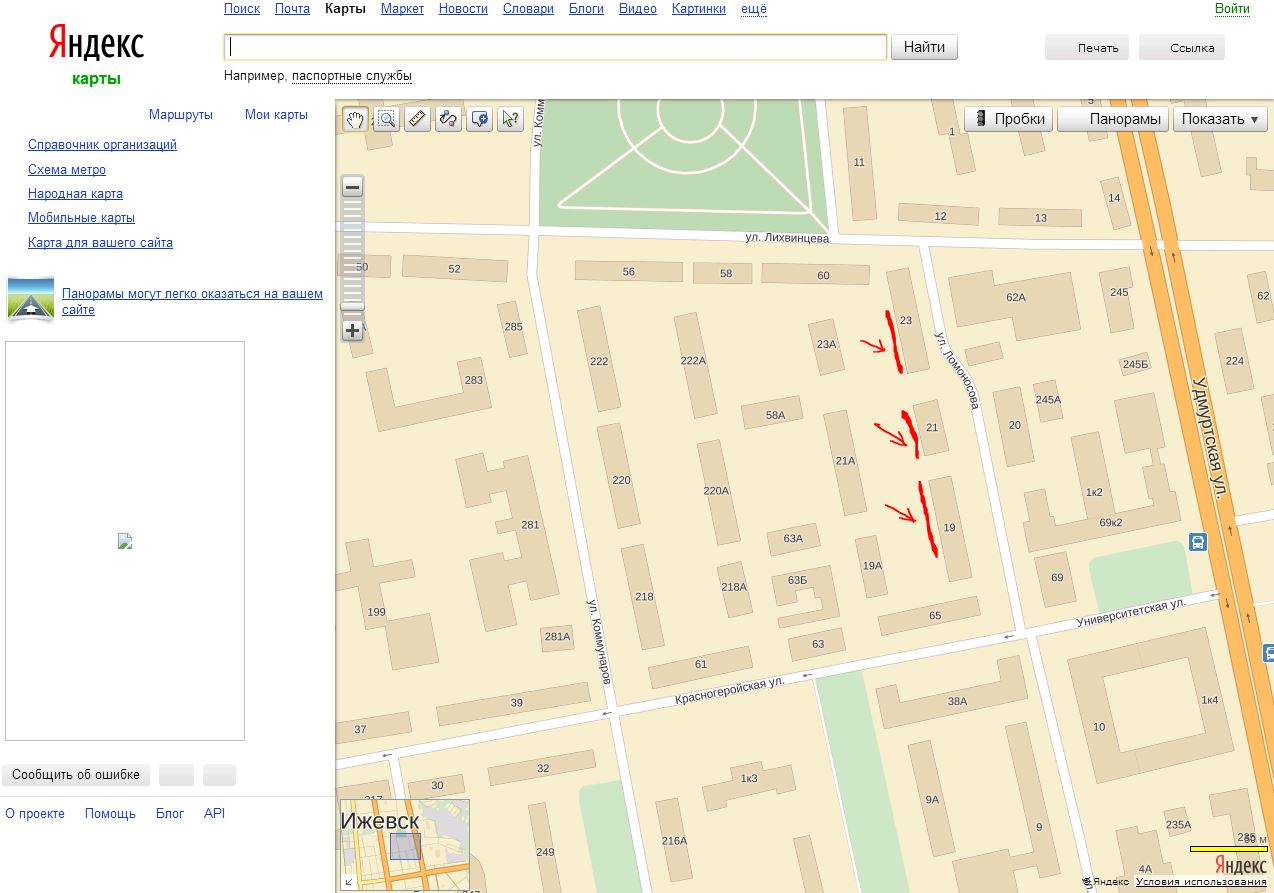The width and height of the screenshot is (1274, 893).
Task: Click the ул. Ломоносова street label
Action: pos(956,370)
